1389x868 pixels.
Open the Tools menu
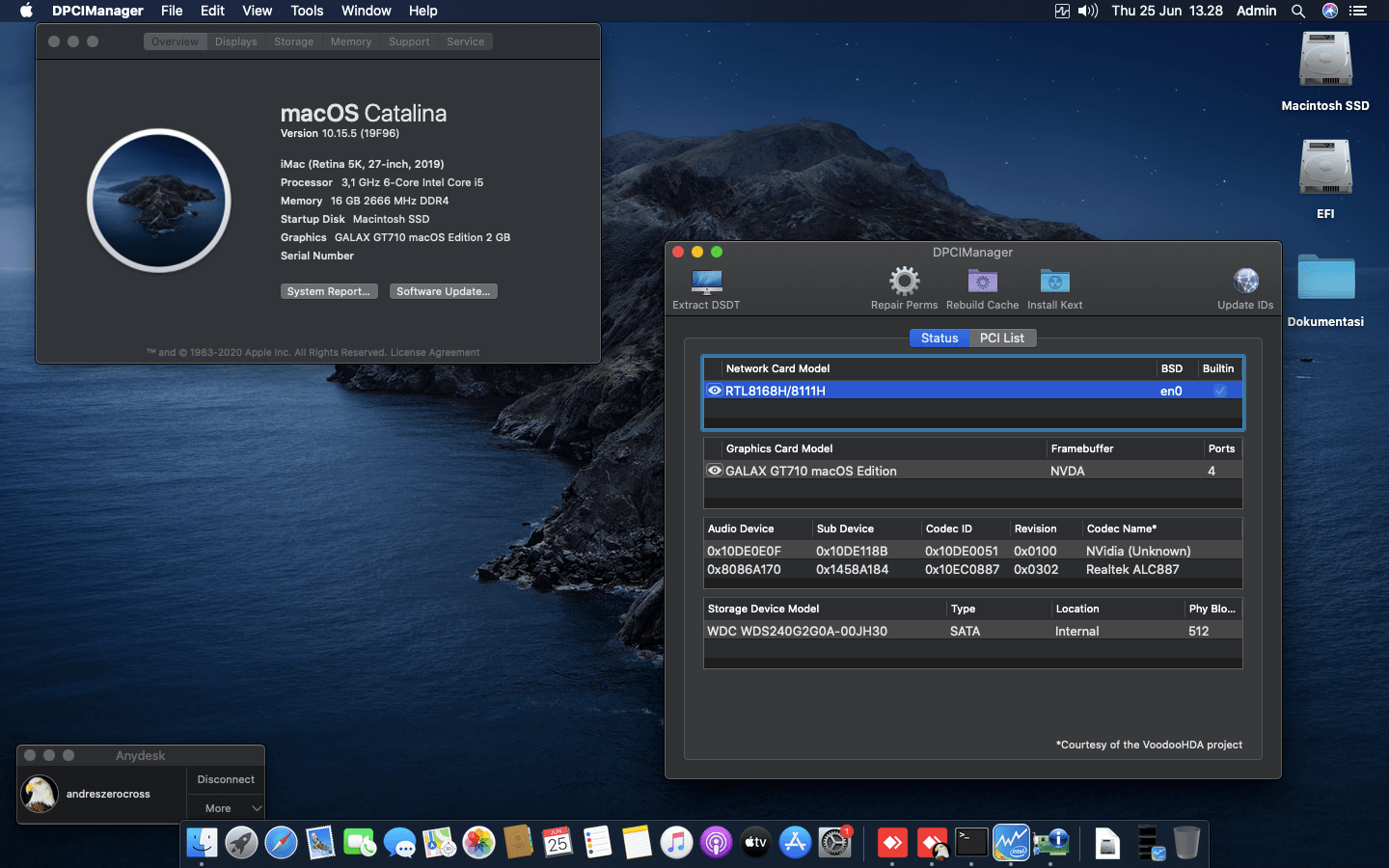pyautogui.click(x=307, y=11)
